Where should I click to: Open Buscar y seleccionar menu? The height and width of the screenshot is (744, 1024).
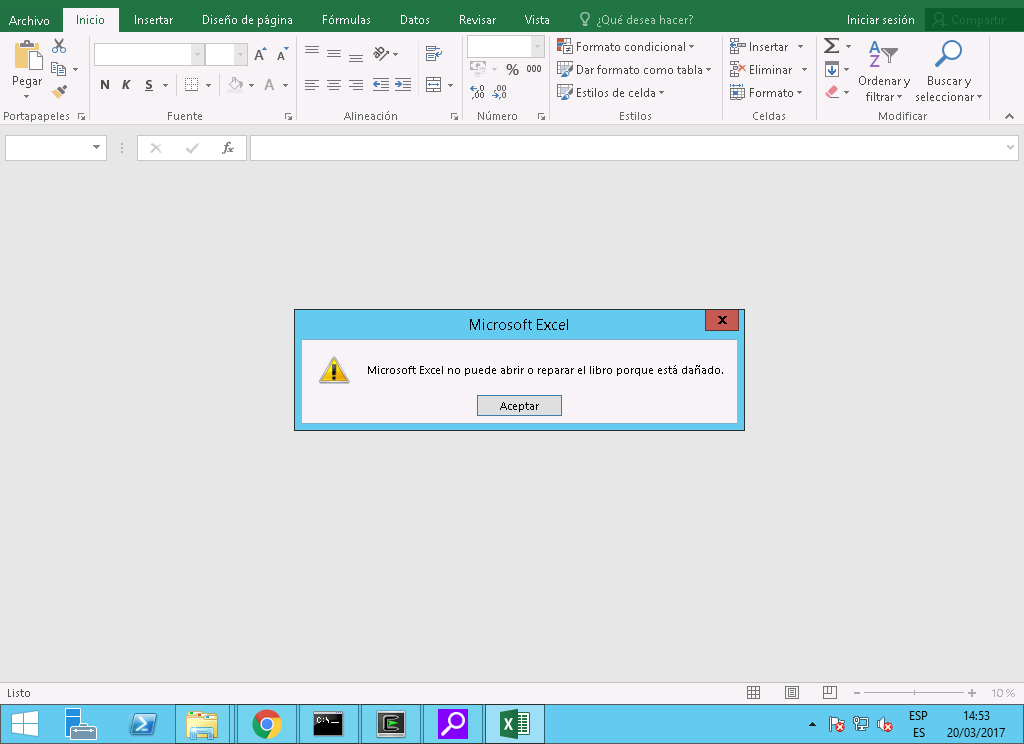point(948,72)
